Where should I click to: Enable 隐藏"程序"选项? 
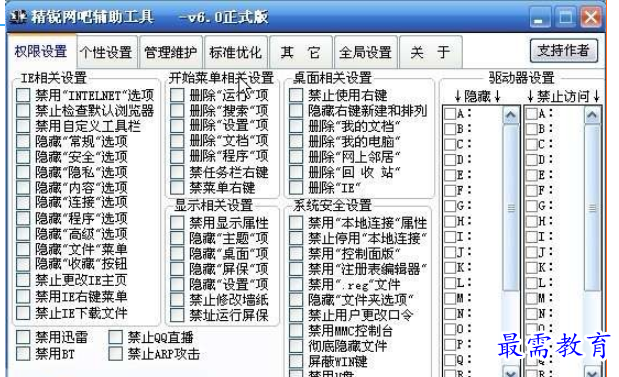[x=23, y=218]
